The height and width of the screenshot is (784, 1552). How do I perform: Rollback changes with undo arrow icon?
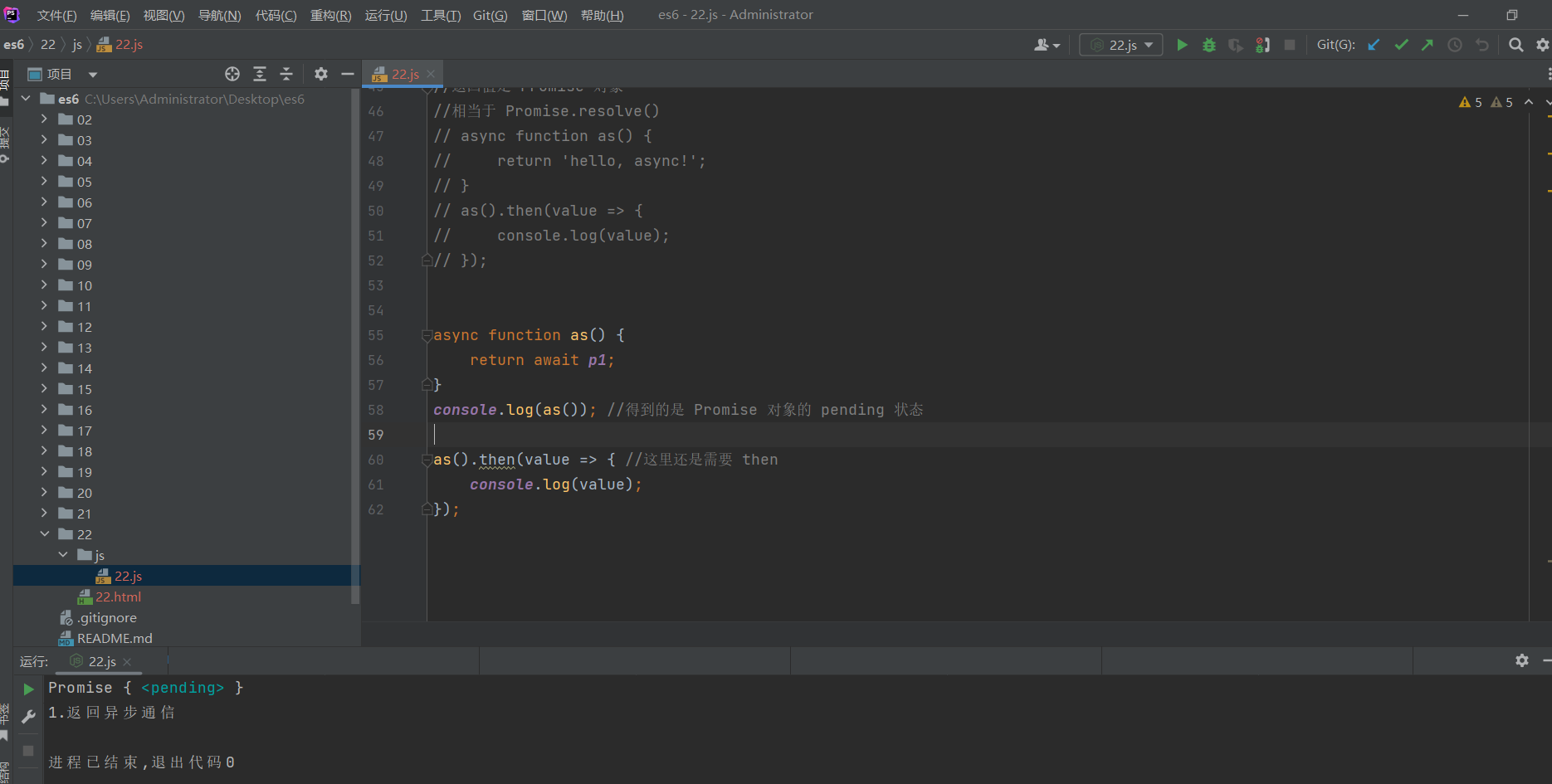1482,45
